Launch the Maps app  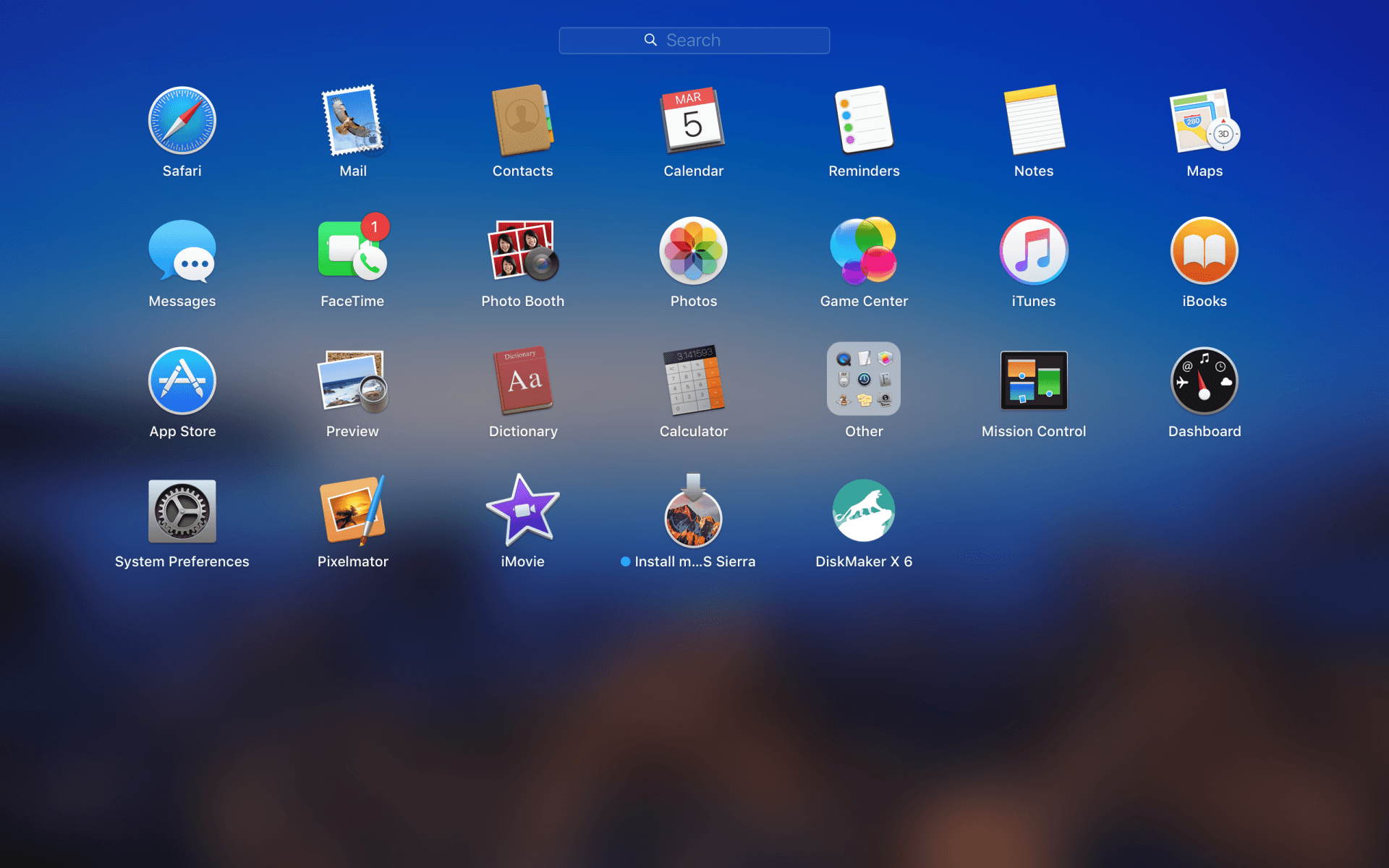coord(1205,121)
